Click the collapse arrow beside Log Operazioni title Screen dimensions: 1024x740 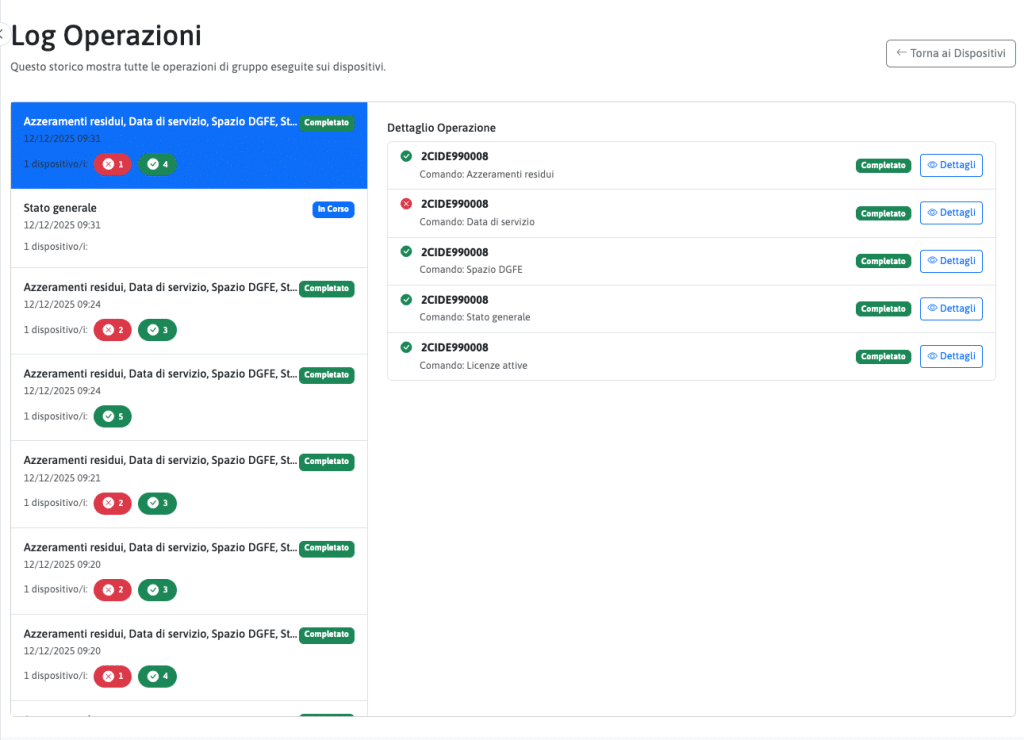coord(2,34)
